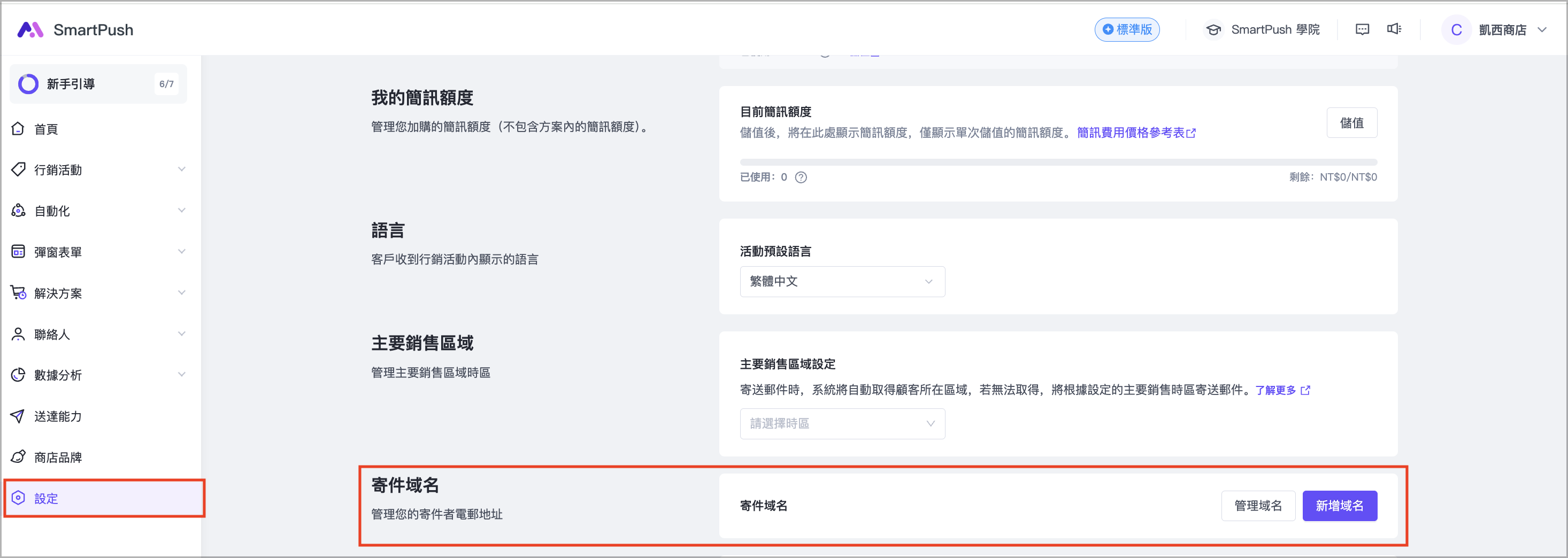The height and width of the screenshot is (558, 1568).
Task: Open the message chat icon in header
Action: coord(1362,30)
